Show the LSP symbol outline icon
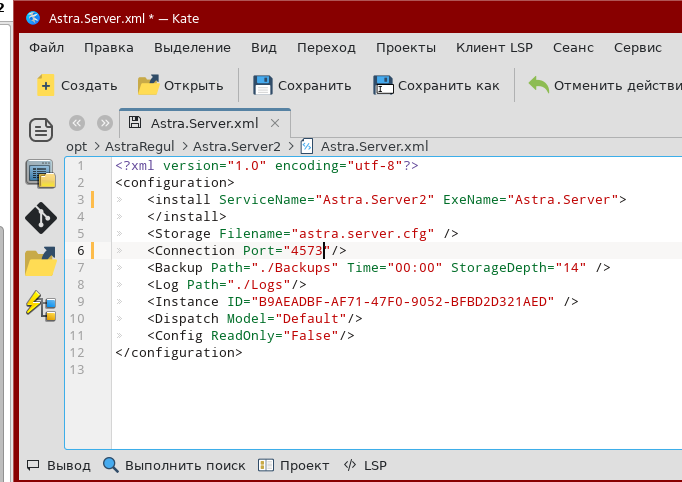The image size is (682, 482). [x=41, y=305]
